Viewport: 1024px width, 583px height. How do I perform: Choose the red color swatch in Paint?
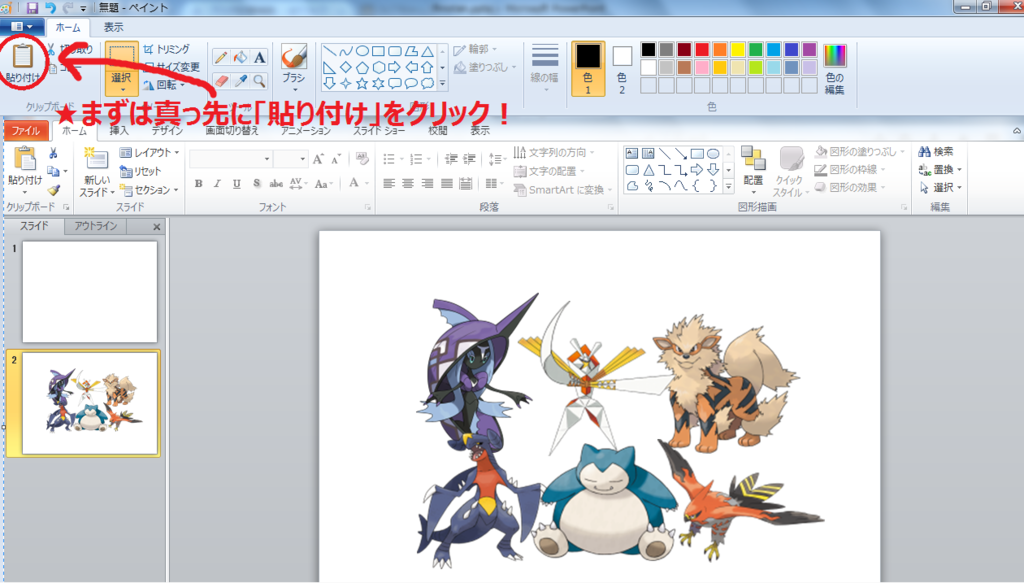702,50
